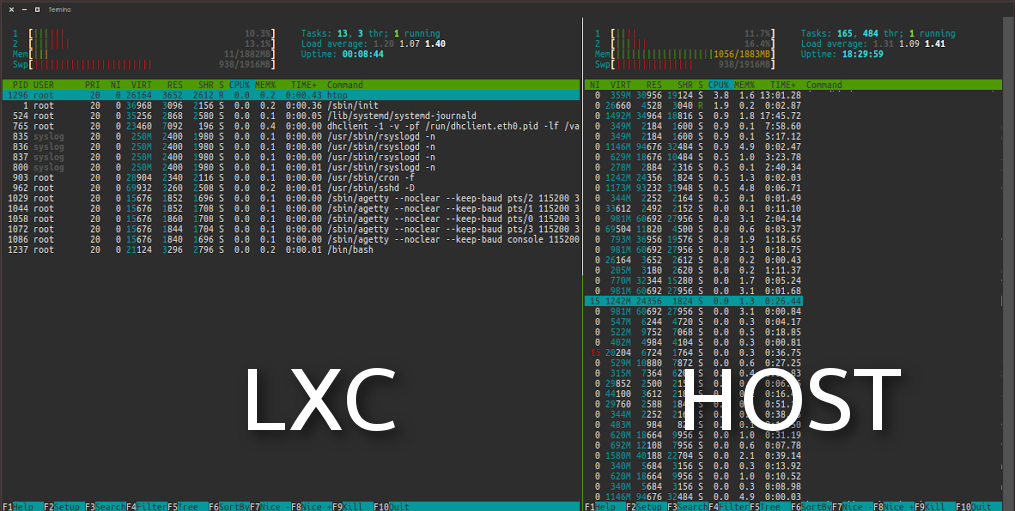Sort by VIRT column in LXC pane

[x=141, y=85]
